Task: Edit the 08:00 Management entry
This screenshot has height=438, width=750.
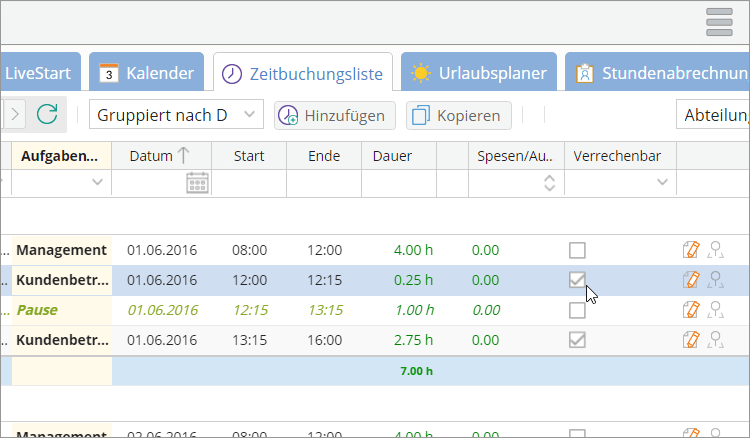Action: click(690, 250)
